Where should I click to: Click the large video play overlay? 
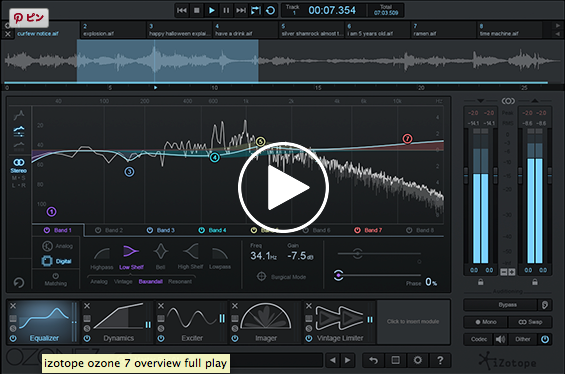pos(283,187)
